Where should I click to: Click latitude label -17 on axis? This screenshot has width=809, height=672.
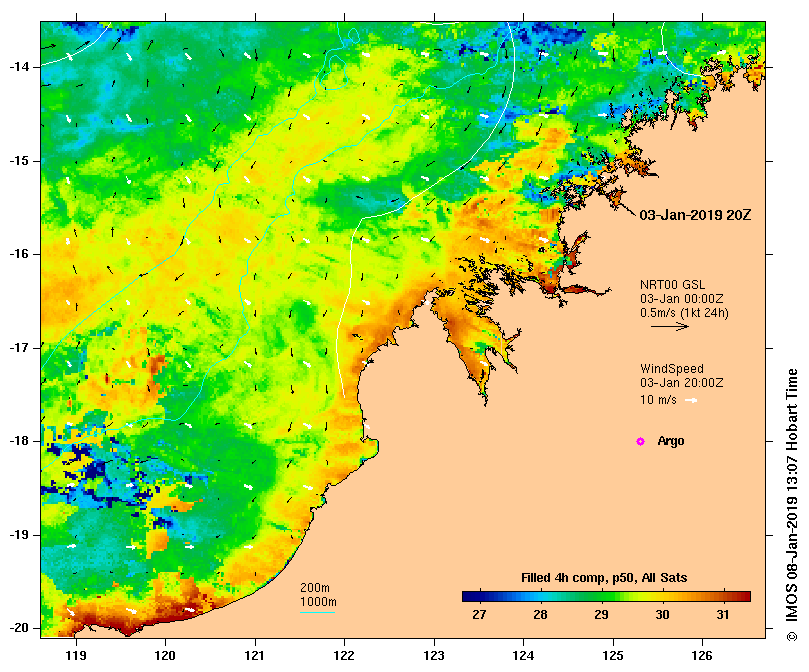click(19, 348)
